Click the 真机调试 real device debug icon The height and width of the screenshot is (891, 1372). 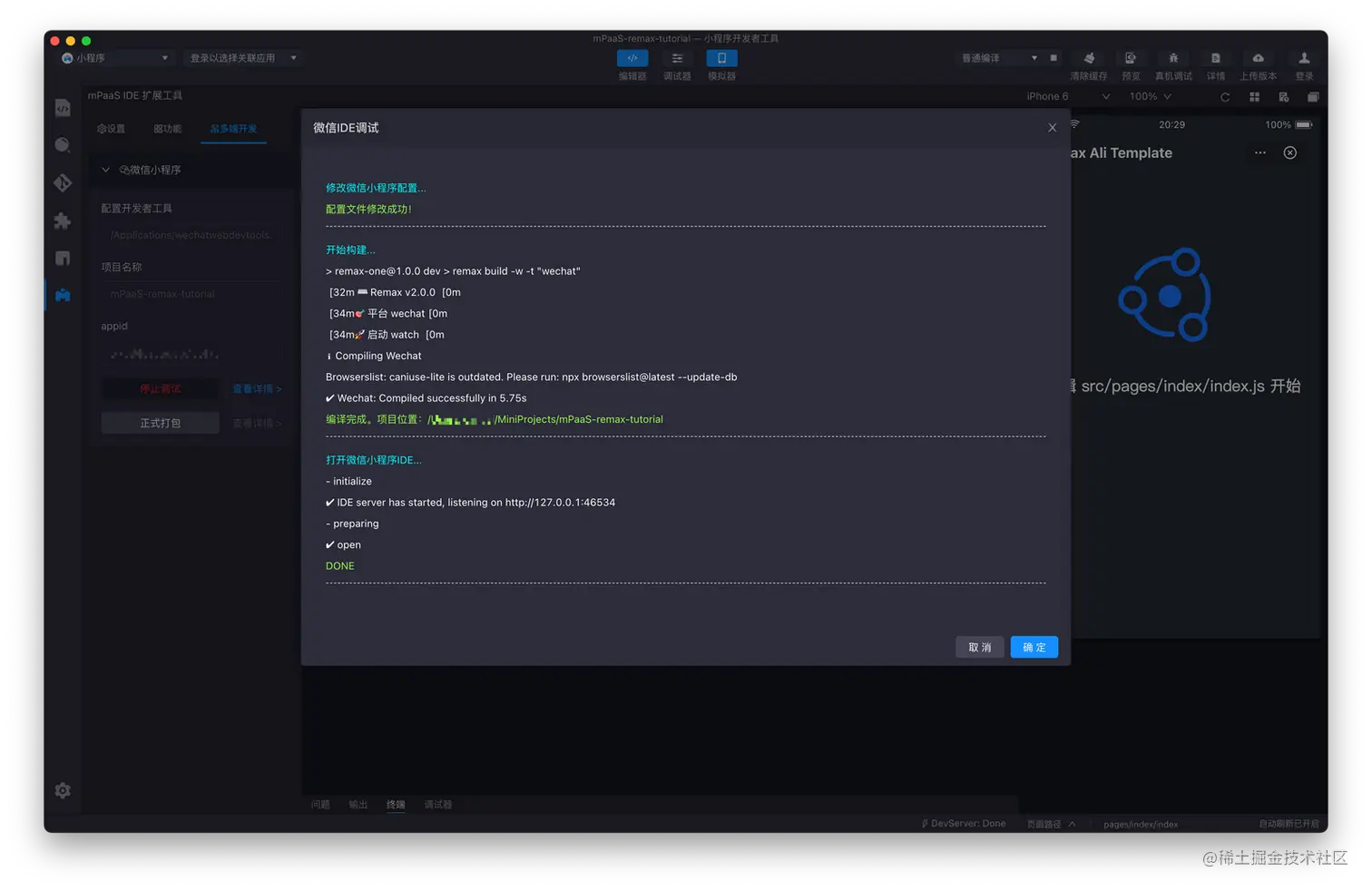[x=1173, y=58]
